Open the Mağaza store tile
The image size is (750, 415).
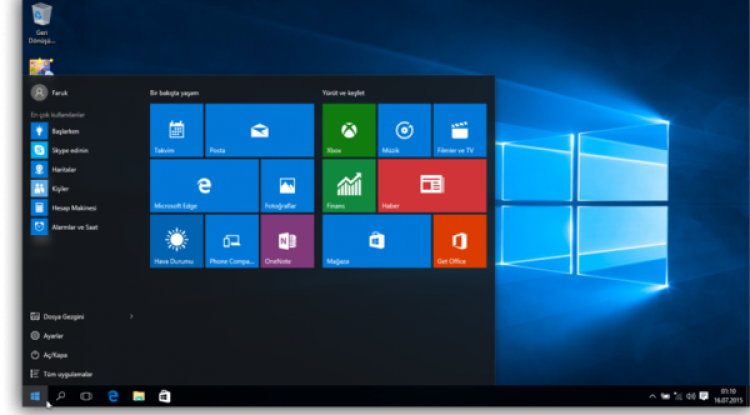pyautogui.click(x=377, y=241)
